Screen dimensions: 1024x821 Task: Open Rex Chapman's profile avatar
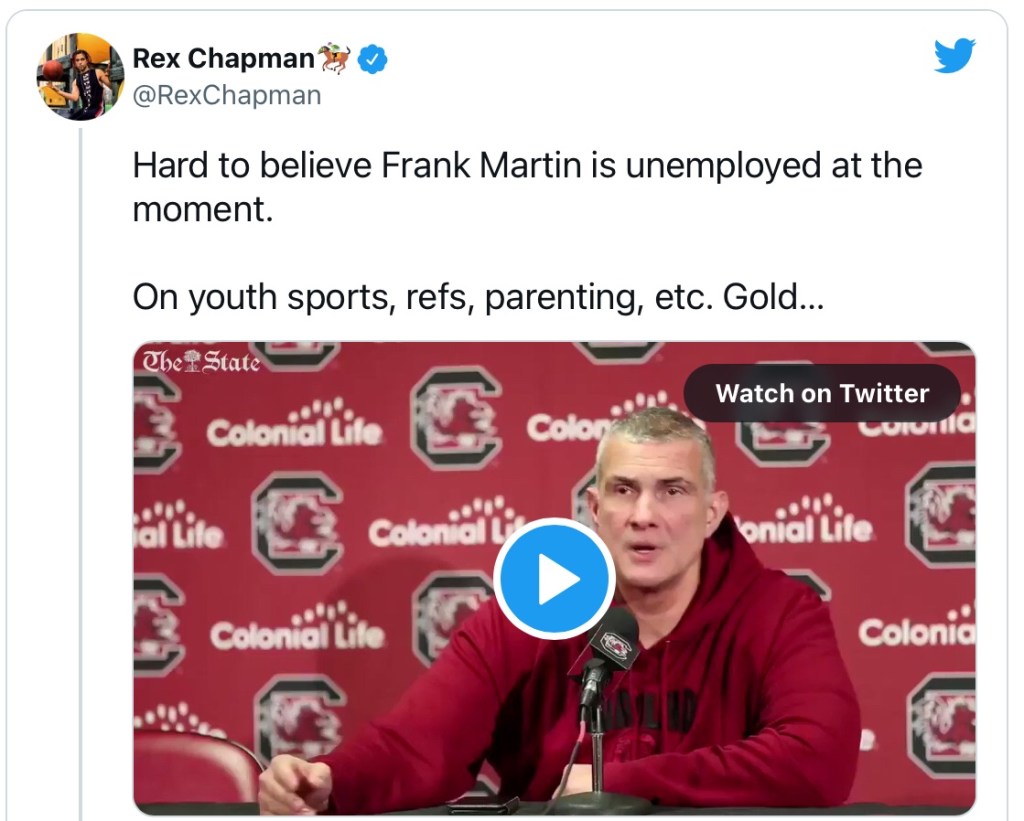tap(80, 76)
